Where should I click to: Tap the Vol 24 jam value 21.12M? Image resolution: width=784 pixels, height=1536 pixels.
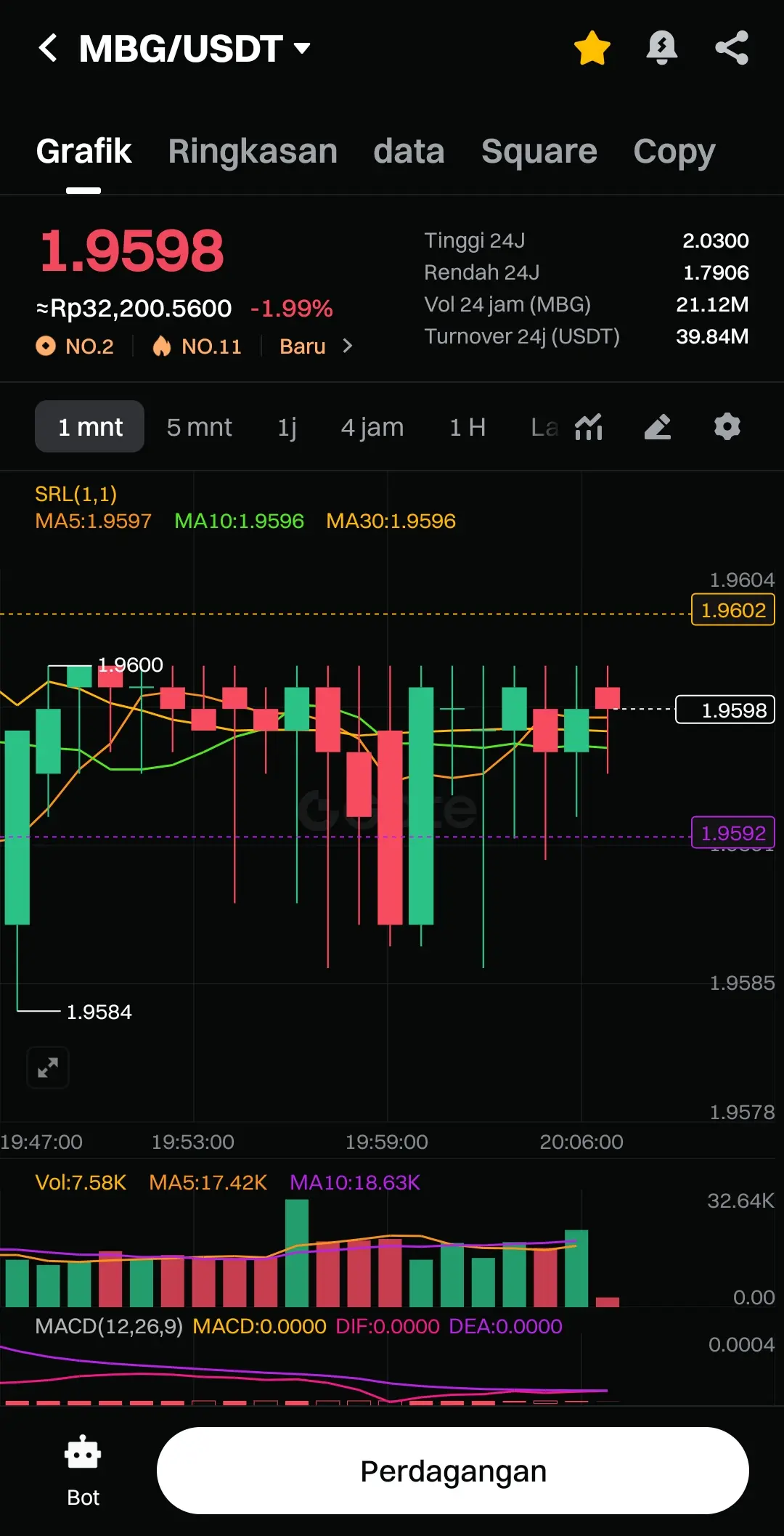click(x=712, y=304)
